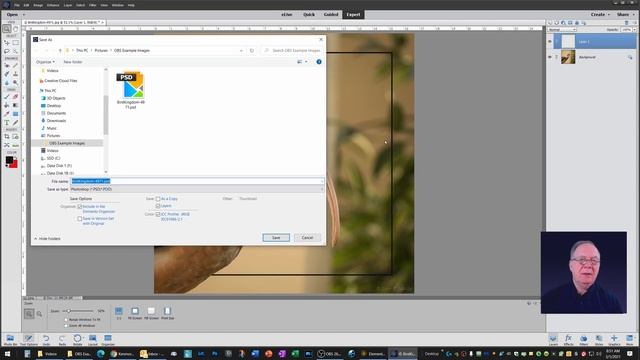640x360 pixels.
Task: Open the Enhance menu
Action: point(53,5)
